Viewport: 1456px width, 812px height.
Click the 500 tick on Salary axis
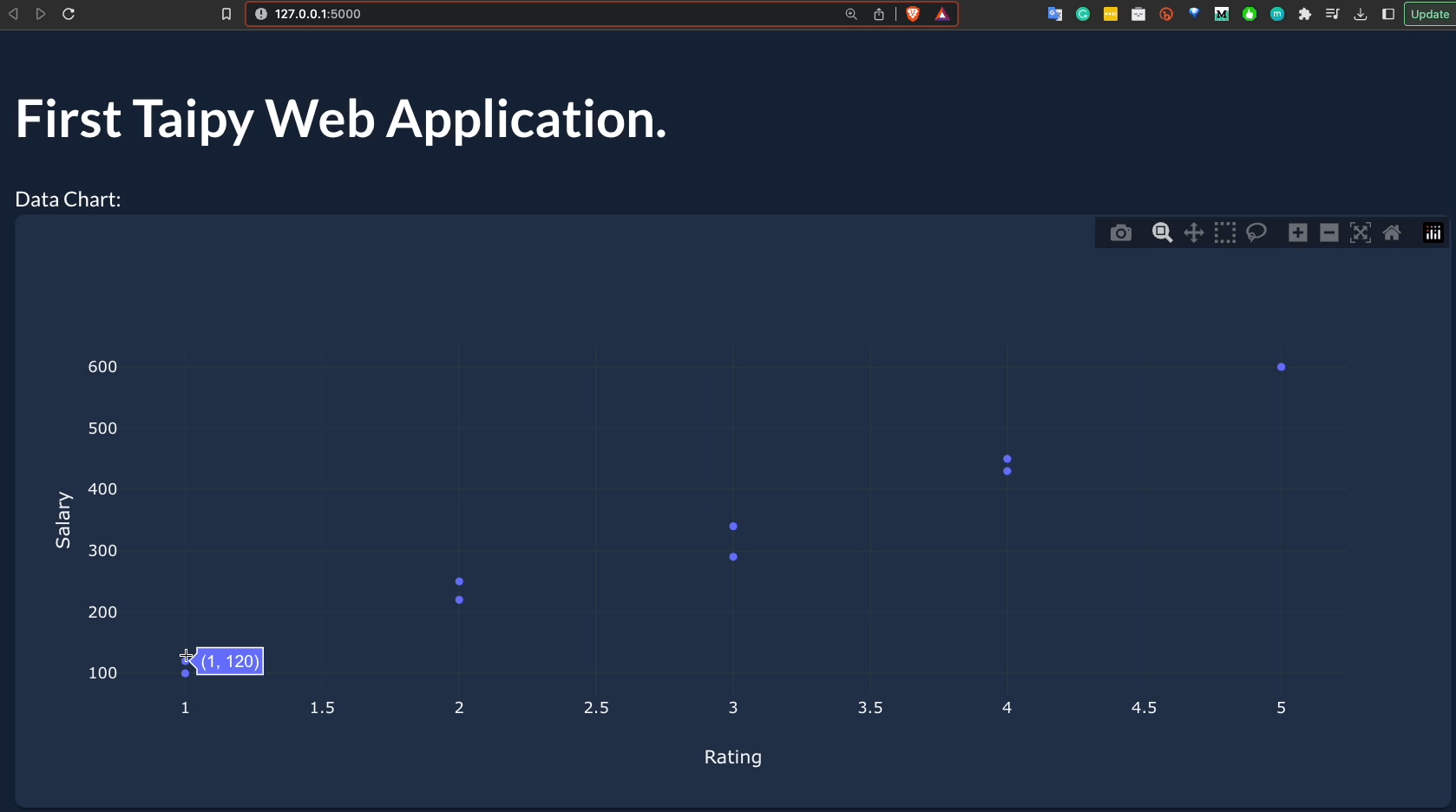pyautogui.click(x=102, y=429)
